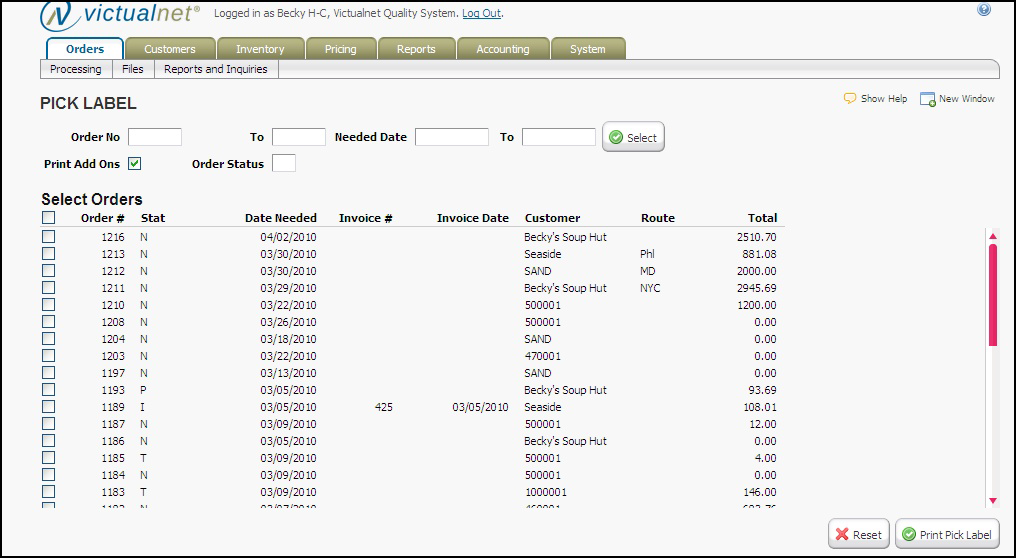Open the Accounting tab
1016x558 pixels.
coord(503,49)
